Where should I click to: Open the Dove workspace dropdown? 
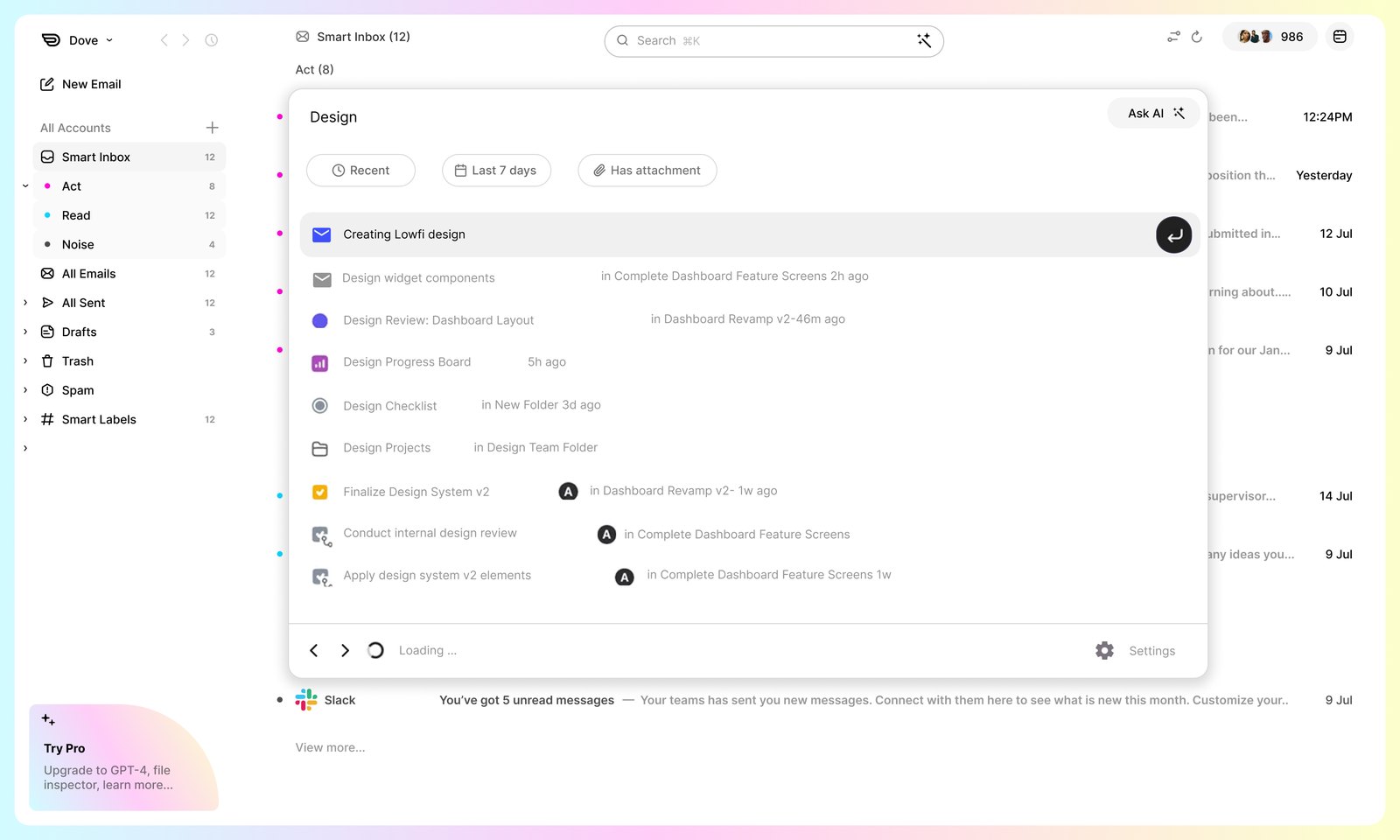coord(78,40)
